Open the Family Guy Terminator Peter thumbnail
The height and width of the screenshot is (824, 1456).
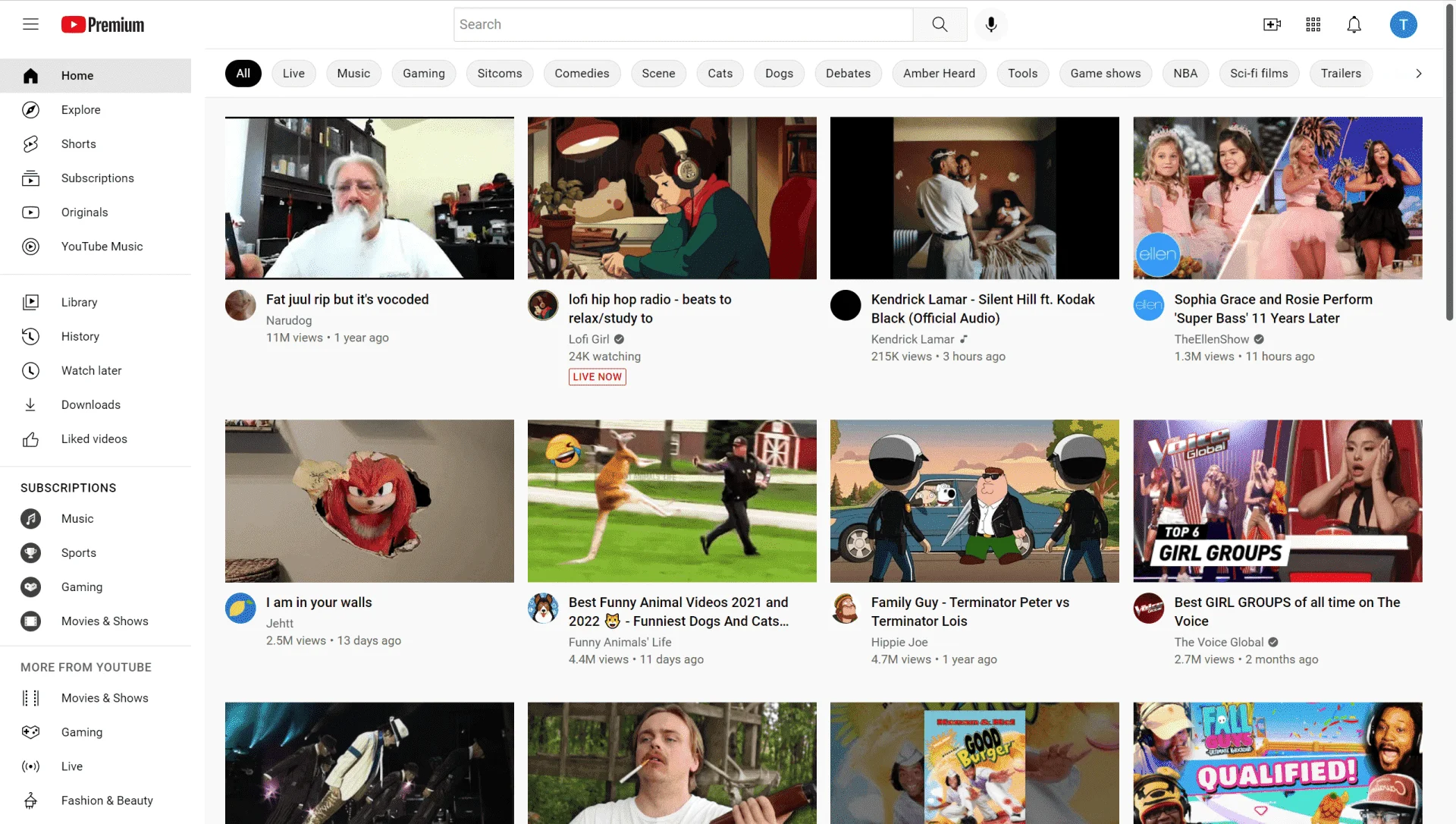pos(974,501)
